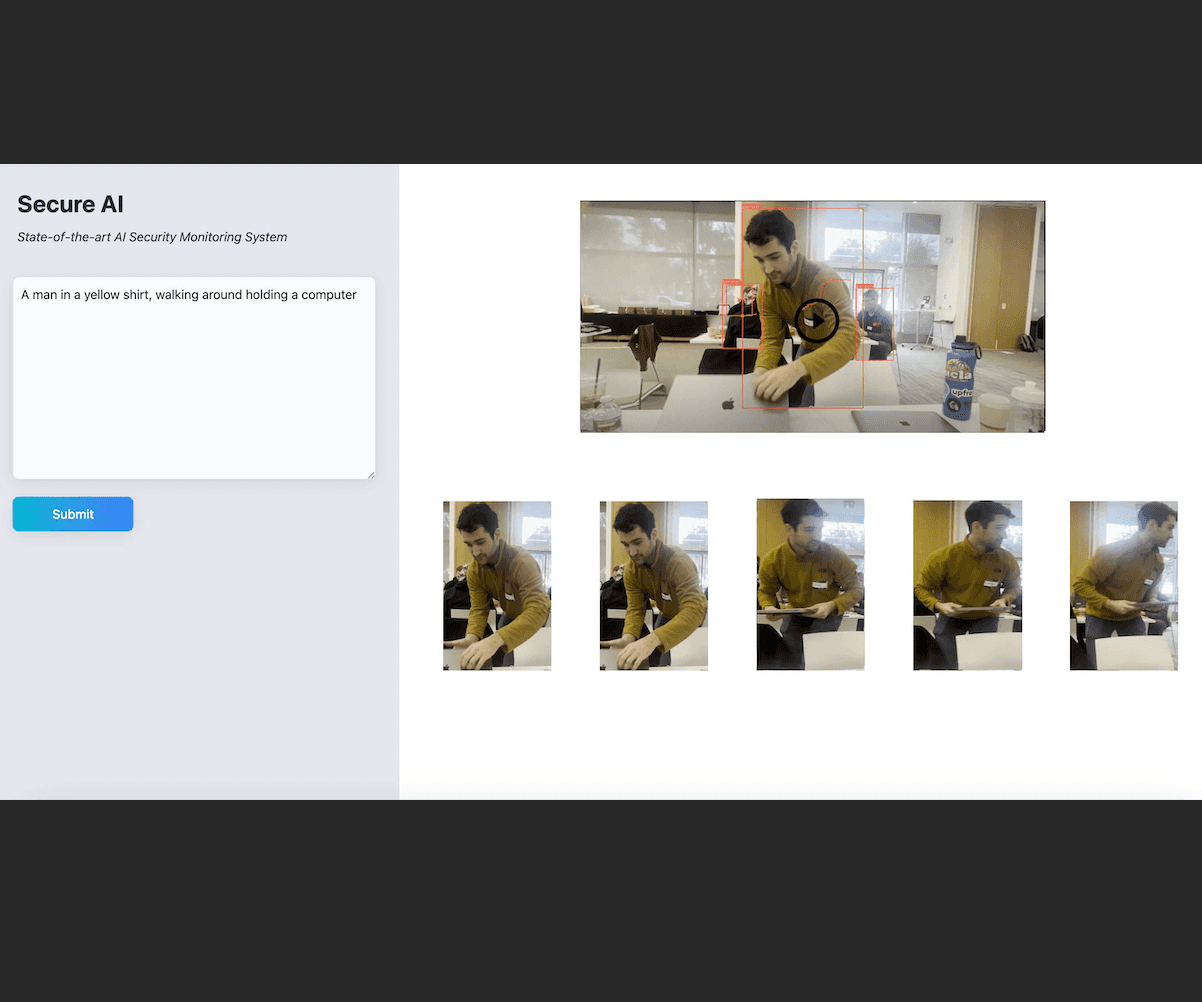The image size is (1202, 1002).
Task: Click the text area resize handle
Action: pos(370,474)
